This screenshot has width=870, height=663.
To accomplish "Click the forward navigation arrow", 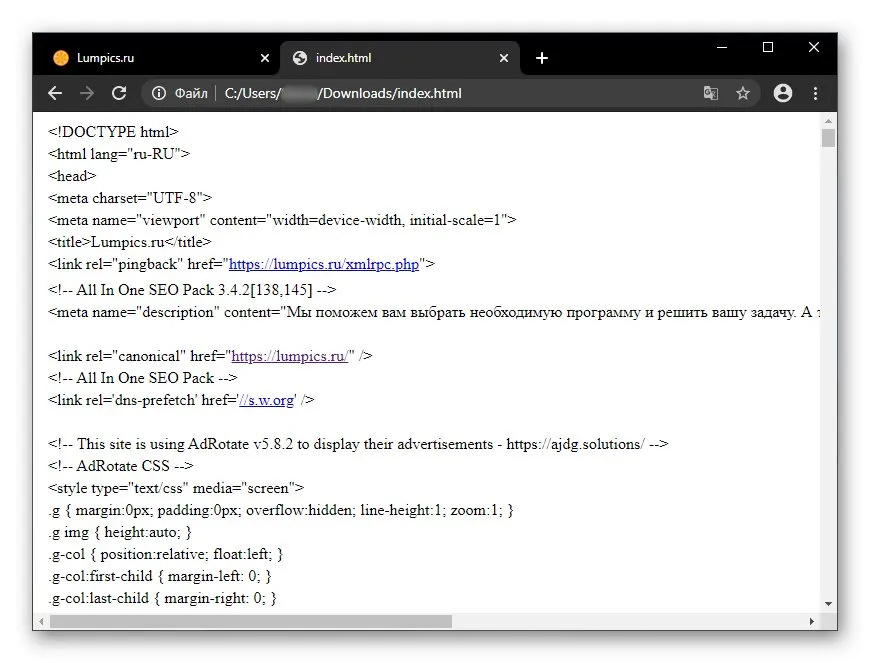I will coord(87,93).
